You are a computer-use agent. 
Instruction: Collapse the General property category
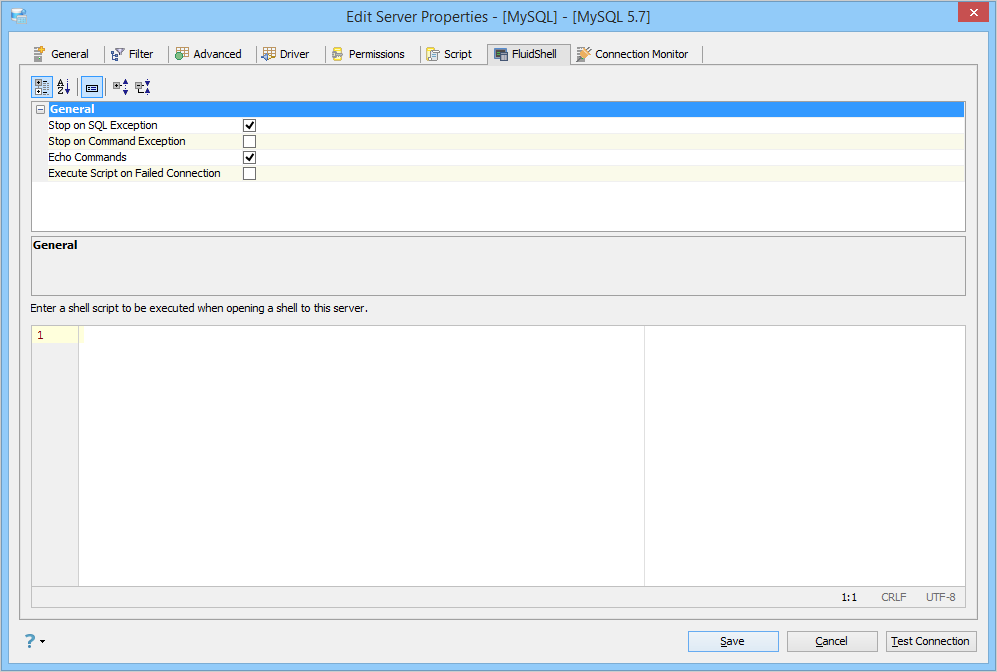(41, 109)
